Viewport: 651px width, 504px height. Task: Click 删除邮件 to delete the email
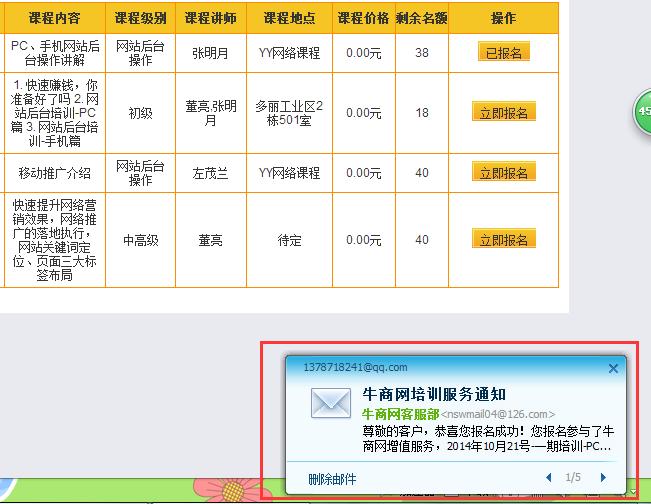tap(332, 479)
